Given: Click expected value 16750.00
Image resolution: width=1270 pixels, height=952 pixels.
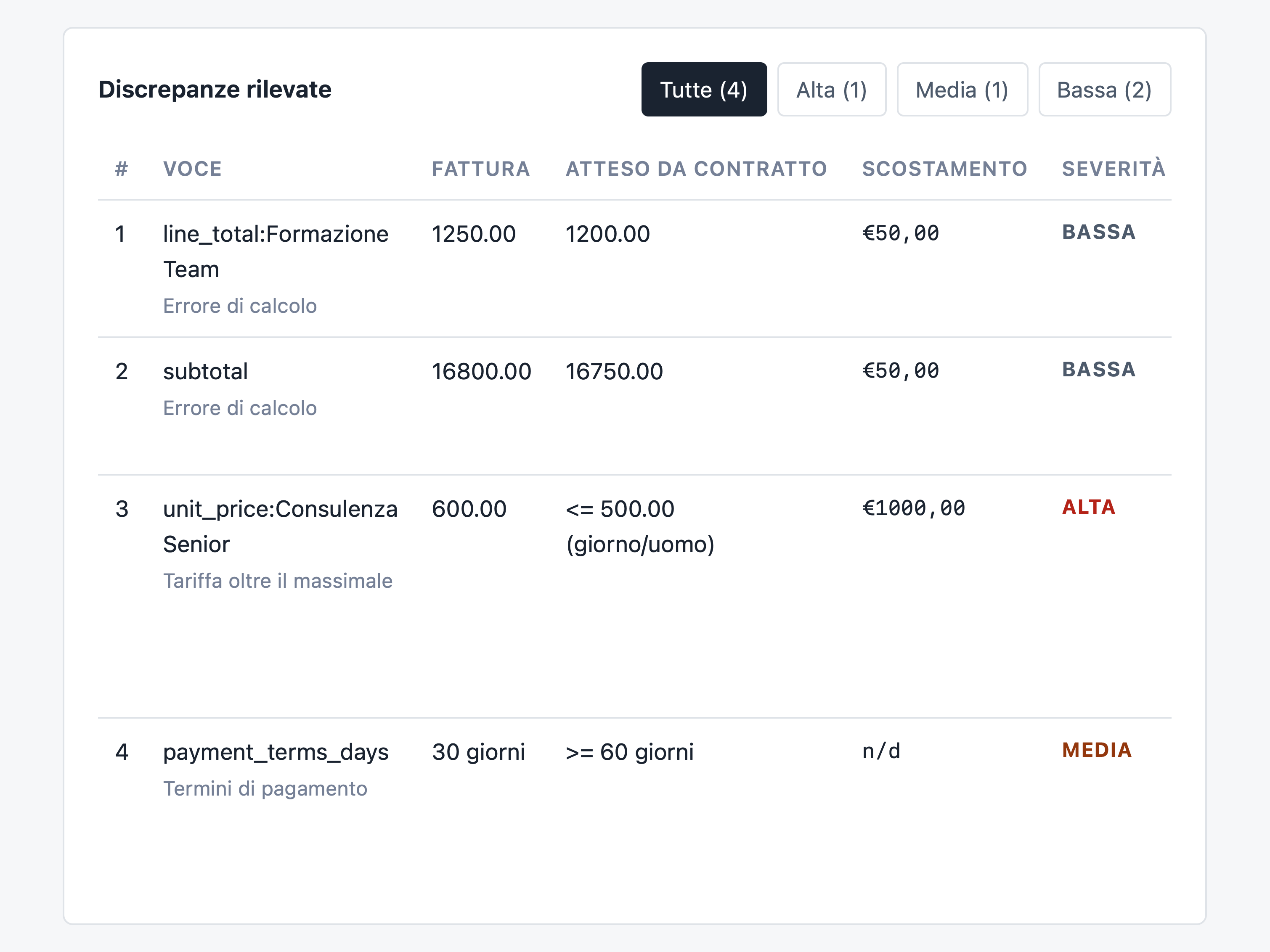Looking at the screenshot, I should (x=614, y=371).
